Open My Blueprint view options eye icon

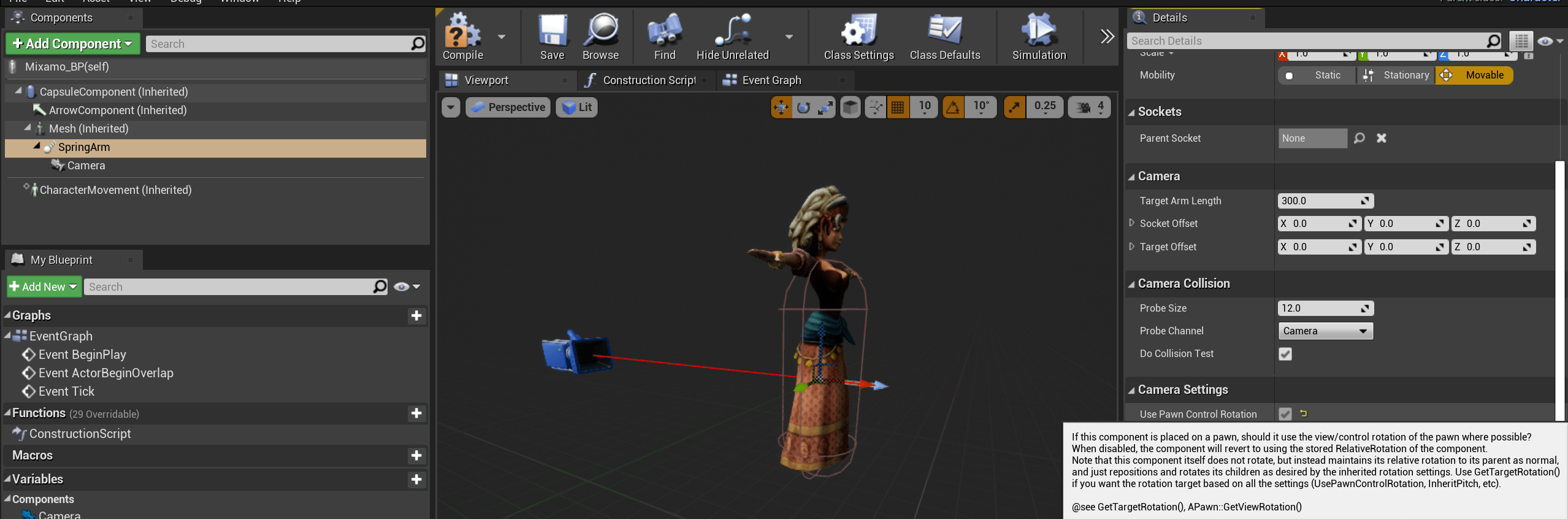point(407,286)
